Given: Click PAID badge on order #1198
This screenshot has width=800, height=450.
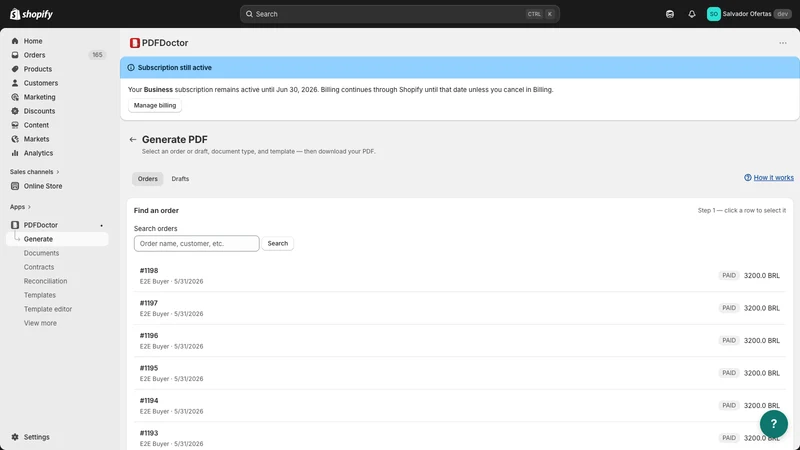Looking at the screenshot, I should [x=729, y=276].
